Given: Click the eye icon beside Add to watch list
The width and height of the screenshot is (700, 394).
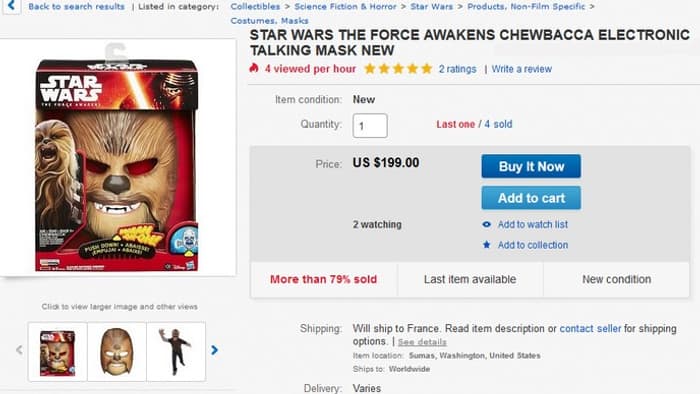Looking at the screenshot, I should coord(487,224).
